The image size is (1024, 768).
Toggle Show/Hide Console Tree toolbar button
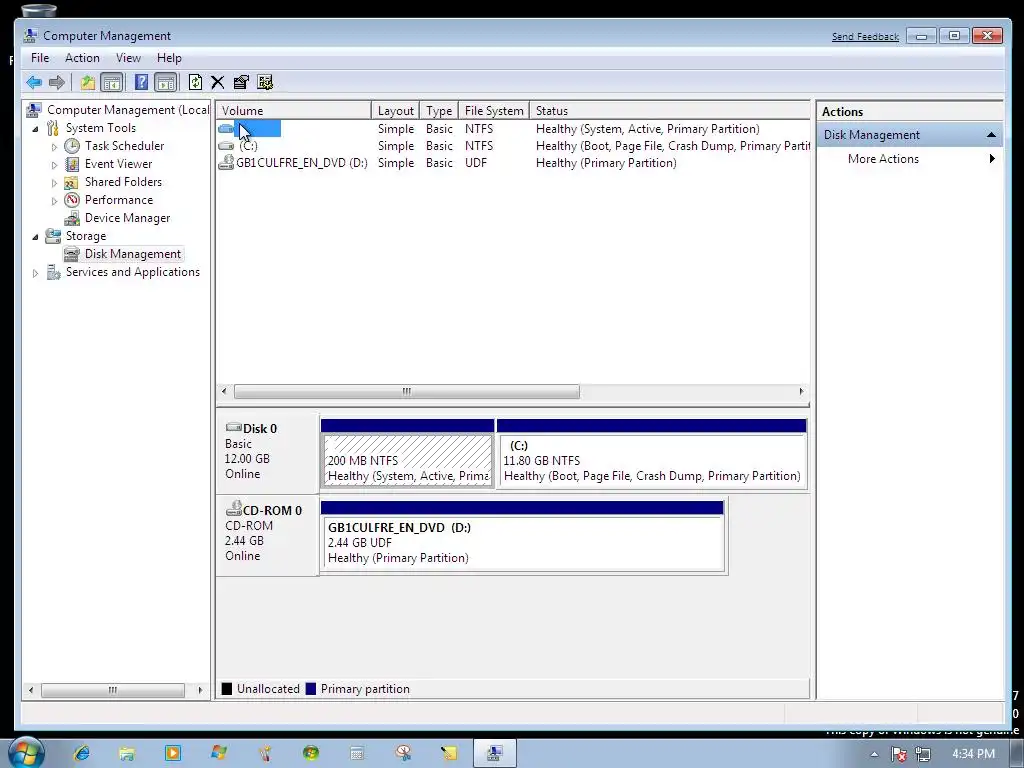point(112,82)
